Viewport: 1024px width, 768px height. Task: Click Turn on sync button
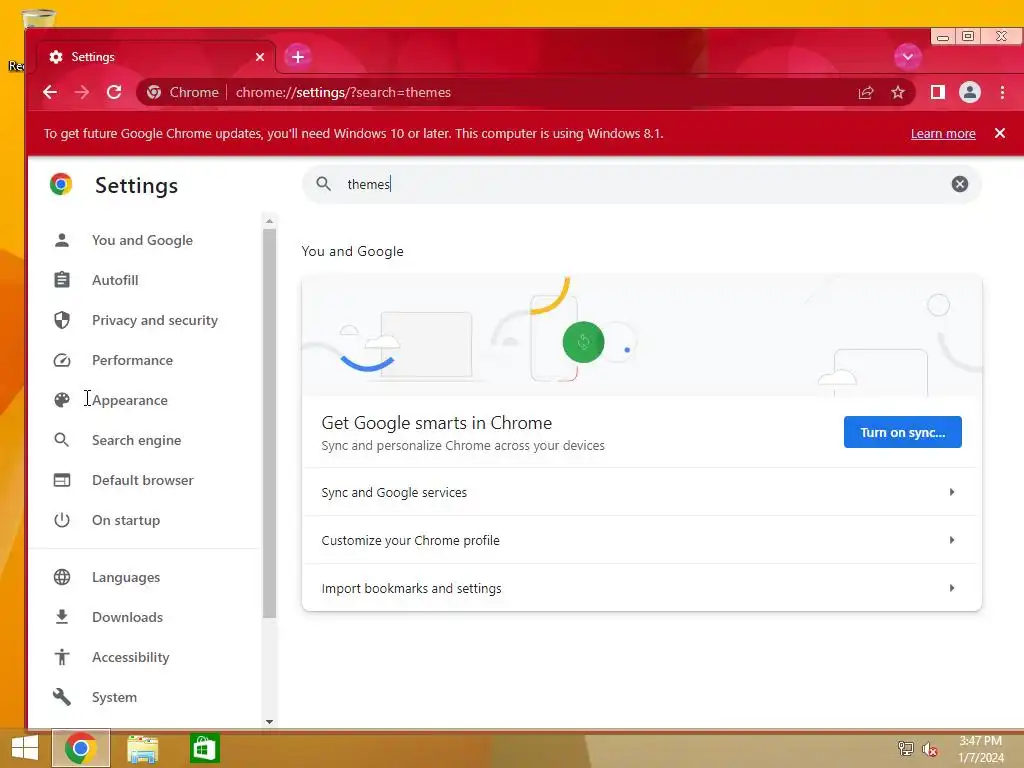click(x=903, y=432)
